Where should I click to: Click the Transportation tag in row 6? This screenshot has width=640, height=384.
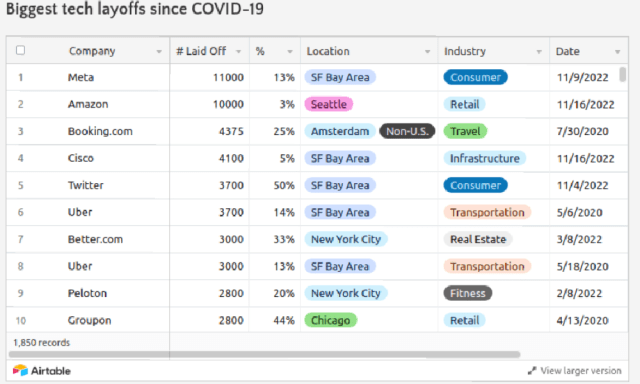tap(487, 212)
